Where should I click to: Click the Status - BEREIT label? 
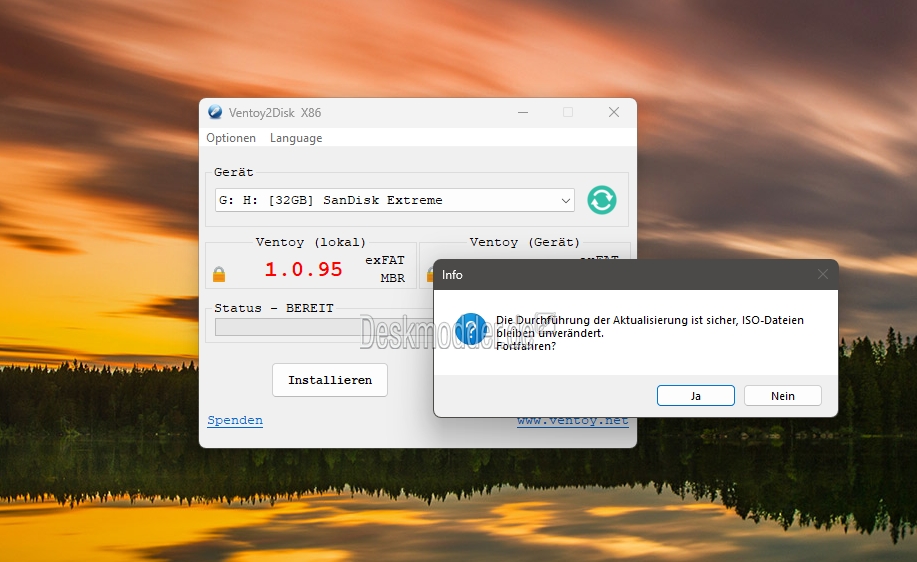pyautogui.click(x=274, y=308)
